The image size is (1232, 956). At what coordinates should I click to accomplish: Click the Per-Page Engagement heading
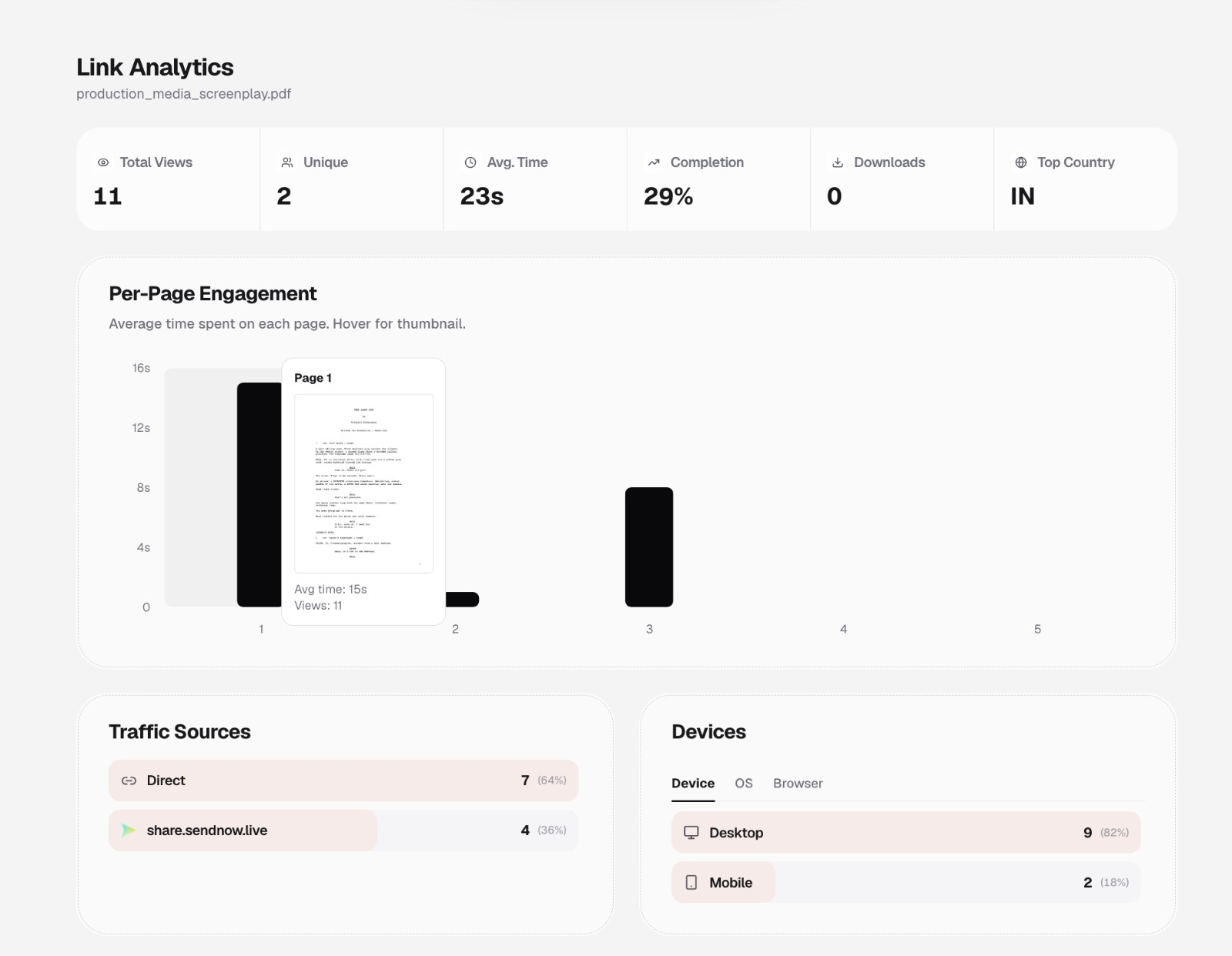pyautogui.click(x=213, y=294)
